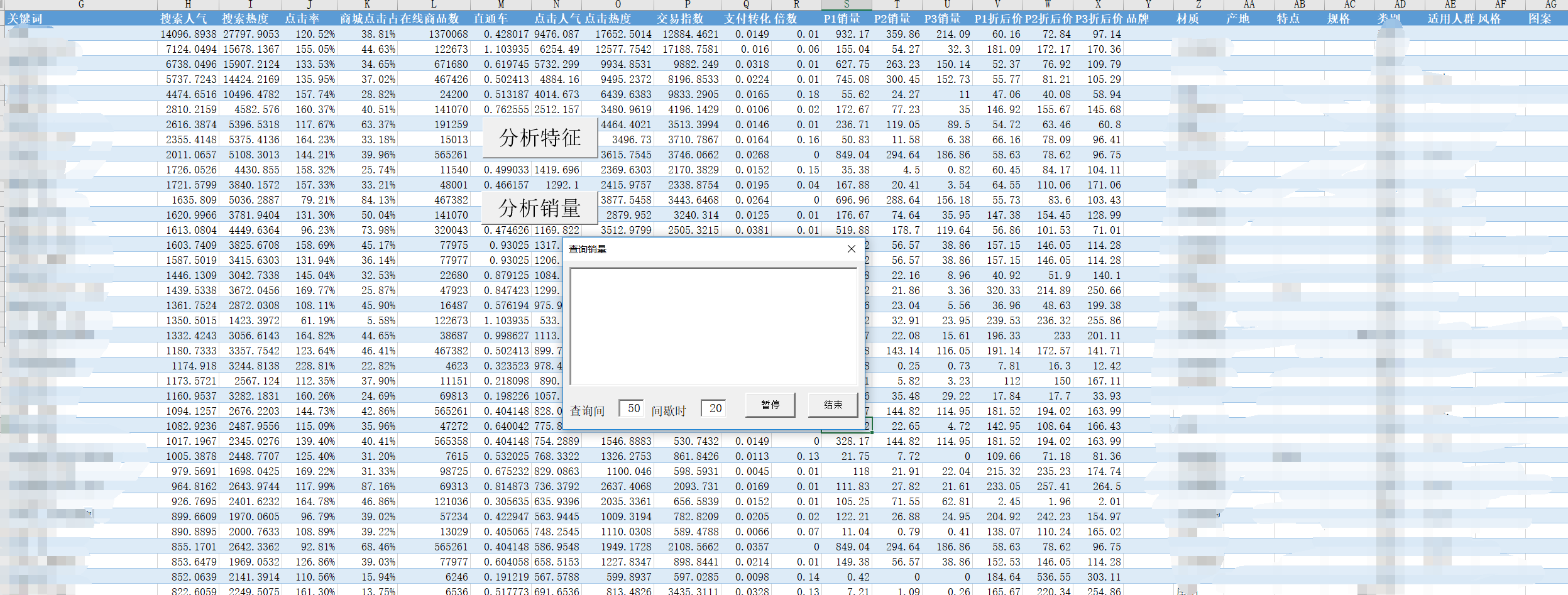1568x595 pixels.
Task: Select column L header
Action: tap(434, 4)
